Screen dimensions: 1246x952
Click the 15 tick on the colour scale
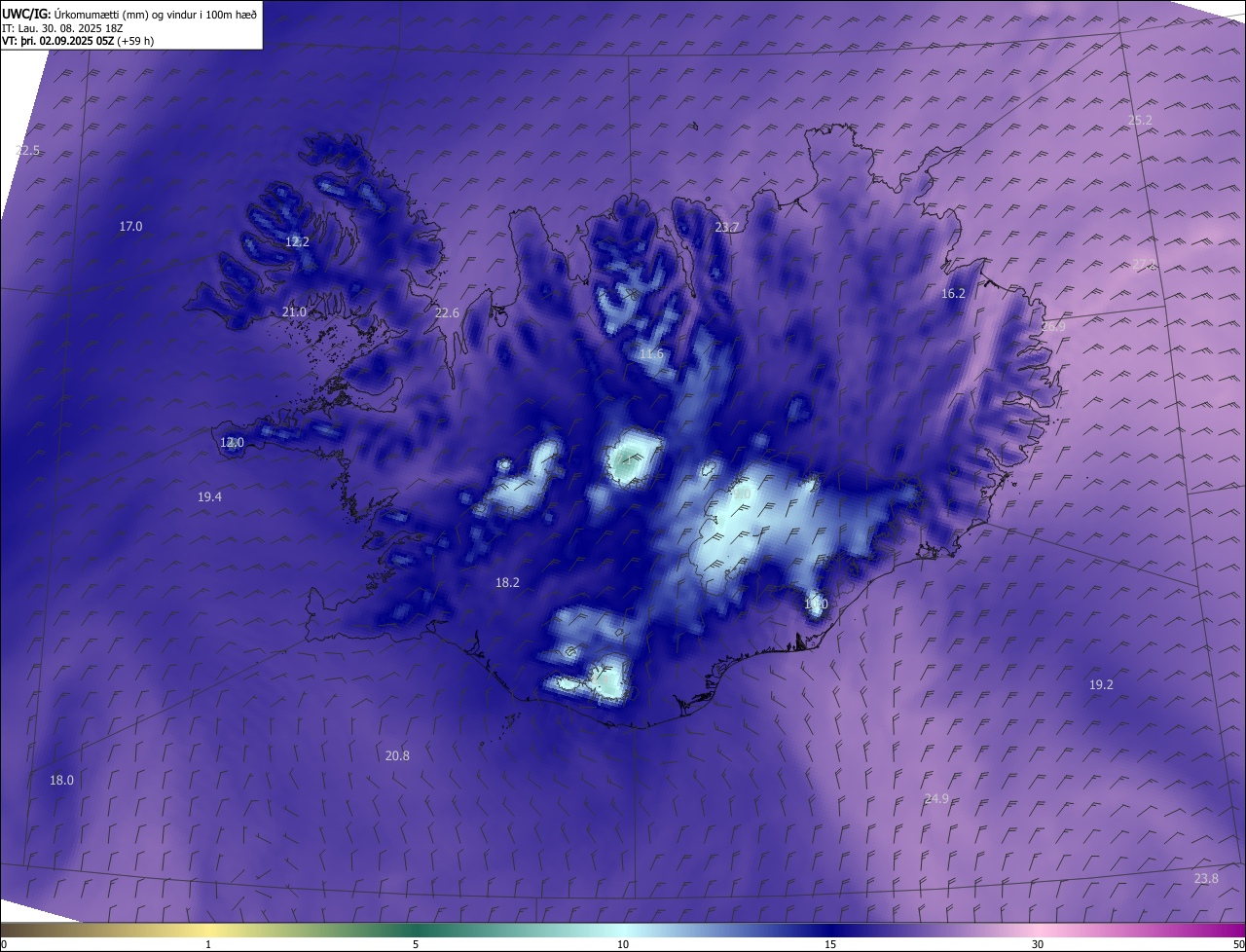click(x=830, y=944)
